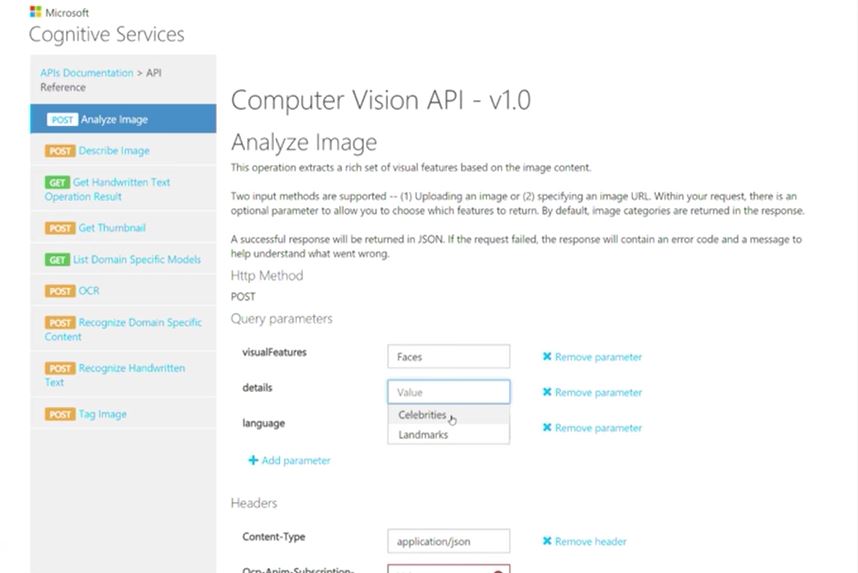The image size is (858, 573).
Task: Click the plus icon next to Add parameter
Action: pos(253,460)
